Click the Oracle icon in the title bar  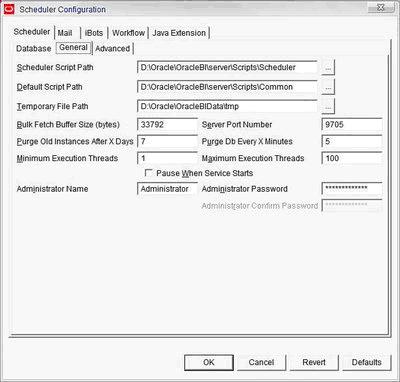click(9, 9)
